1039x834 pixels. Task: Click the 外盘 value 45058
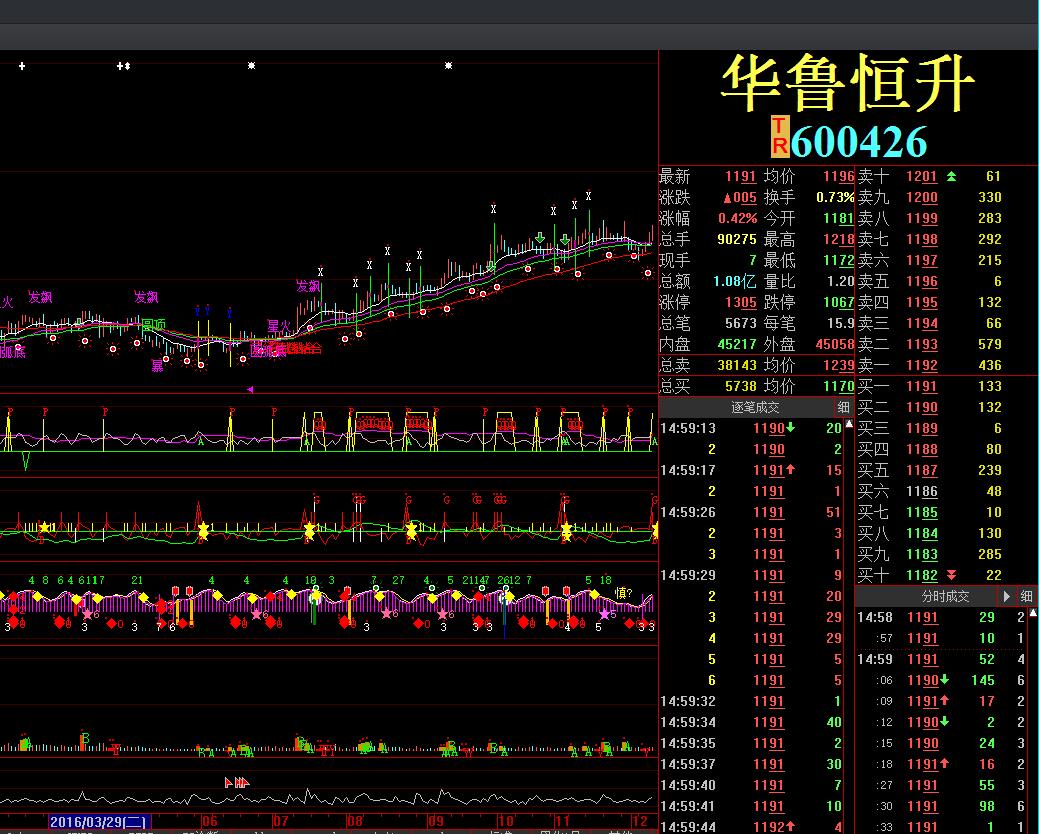point(835,344)
